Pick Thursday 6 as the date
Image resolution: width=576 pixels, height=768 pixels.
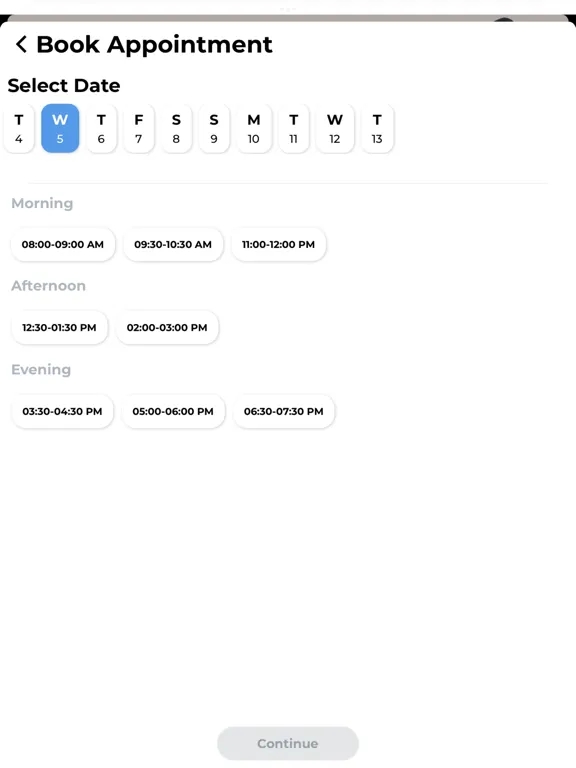point(101,128)
